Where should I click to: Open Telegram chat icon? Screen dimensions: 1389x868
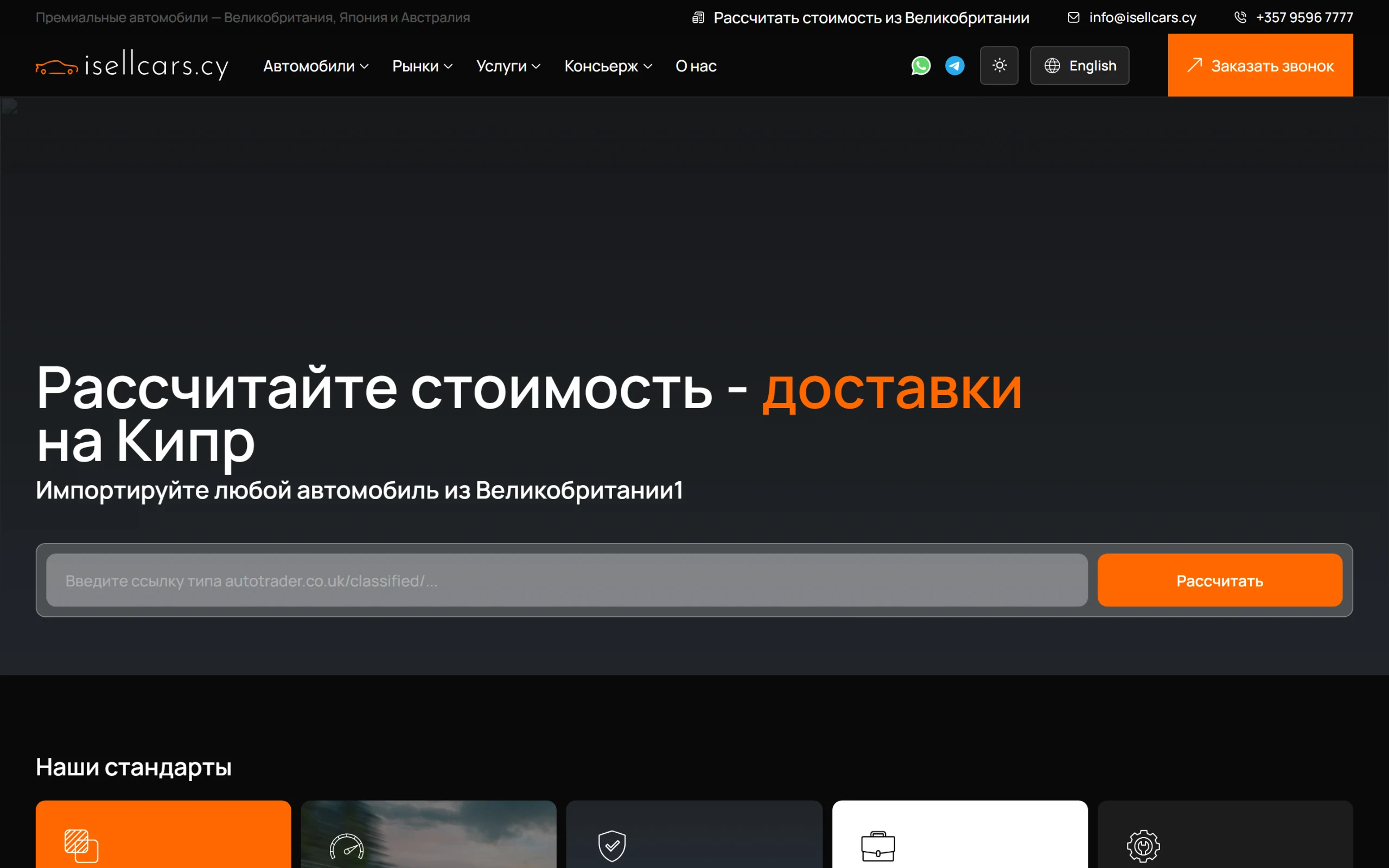pos(954,66)
